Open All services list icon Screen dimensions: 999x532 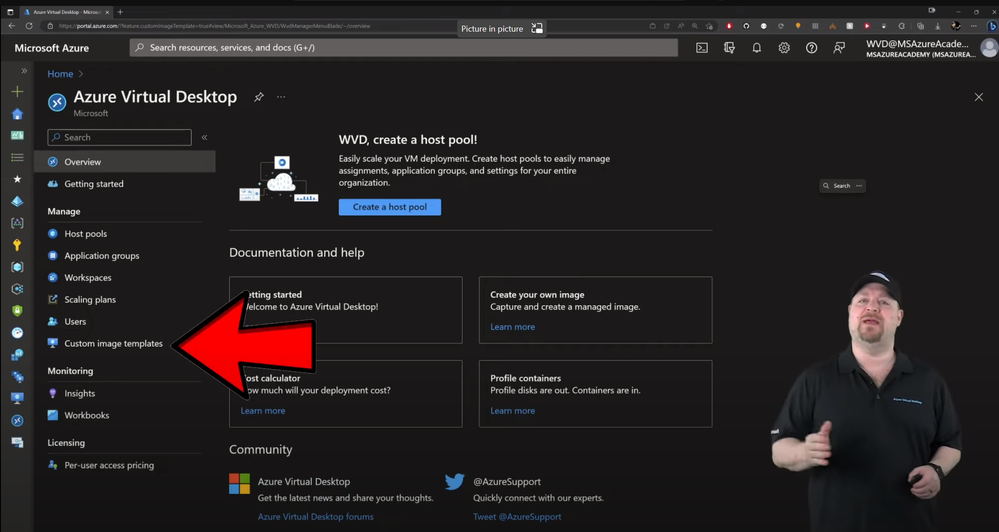17,157
